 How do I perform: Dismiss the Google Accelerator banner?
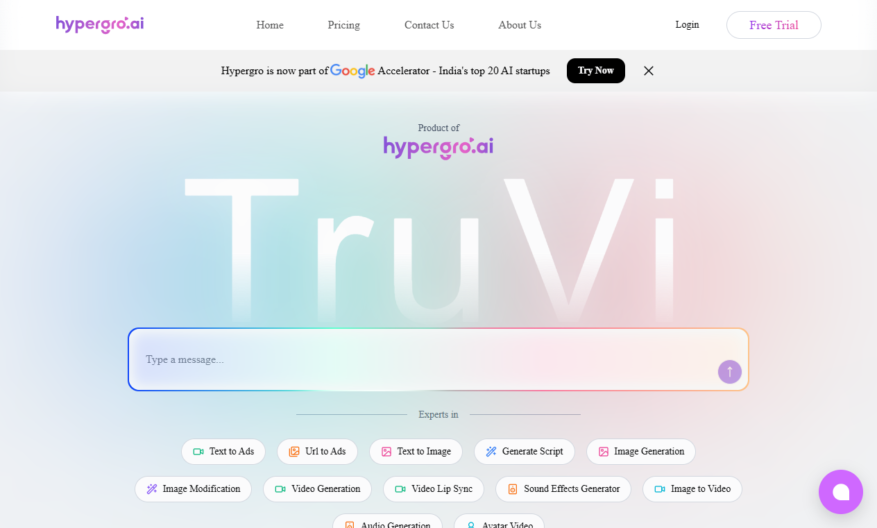pyautogui.click(x=648, y=70)
